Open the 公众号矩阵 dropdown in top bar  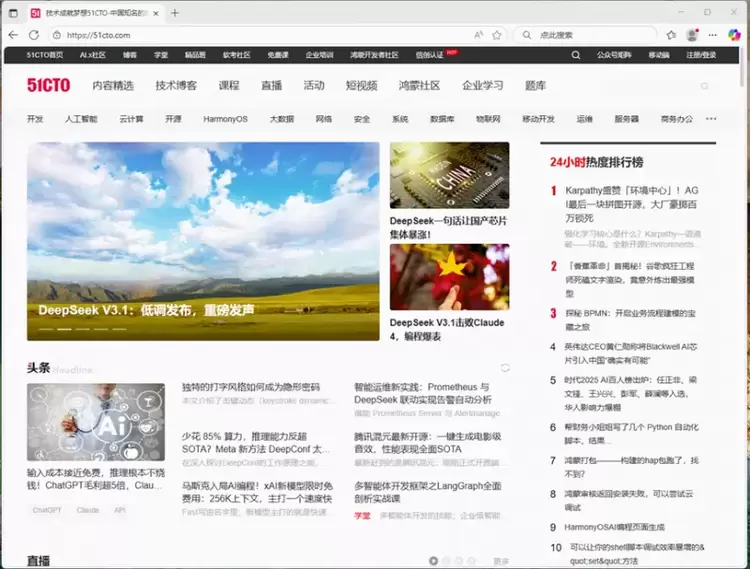pyautogui.click(x=614, y=55)
